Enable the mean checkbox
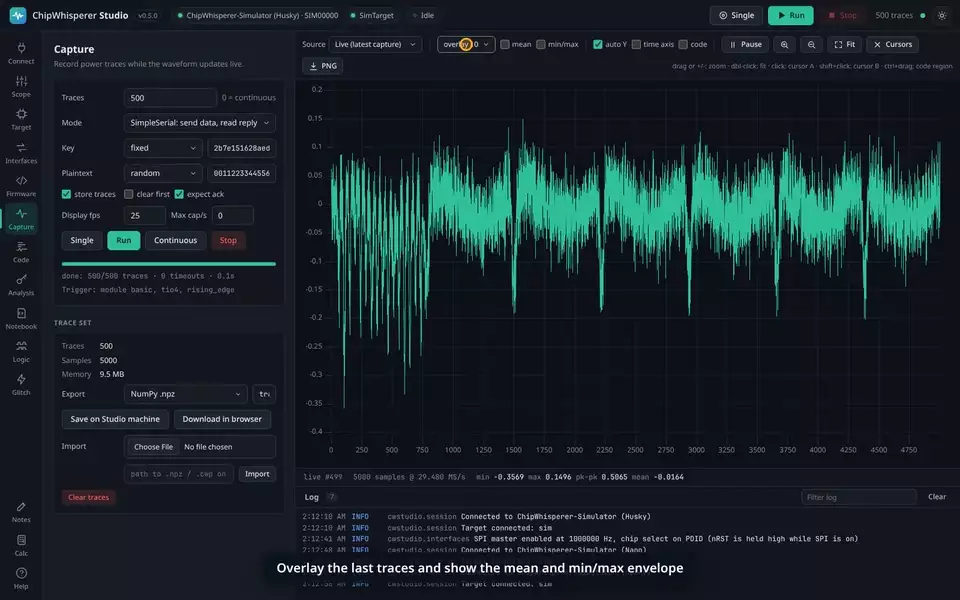 504,44
